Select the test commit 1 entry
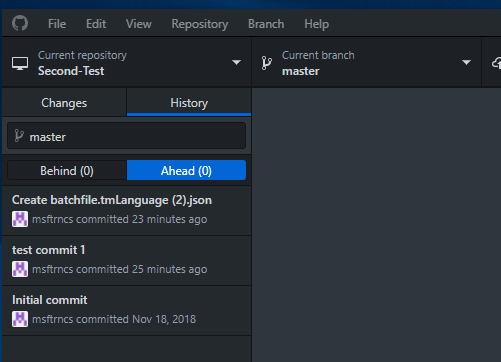501x362 pixels. click(x=127, y=261)
